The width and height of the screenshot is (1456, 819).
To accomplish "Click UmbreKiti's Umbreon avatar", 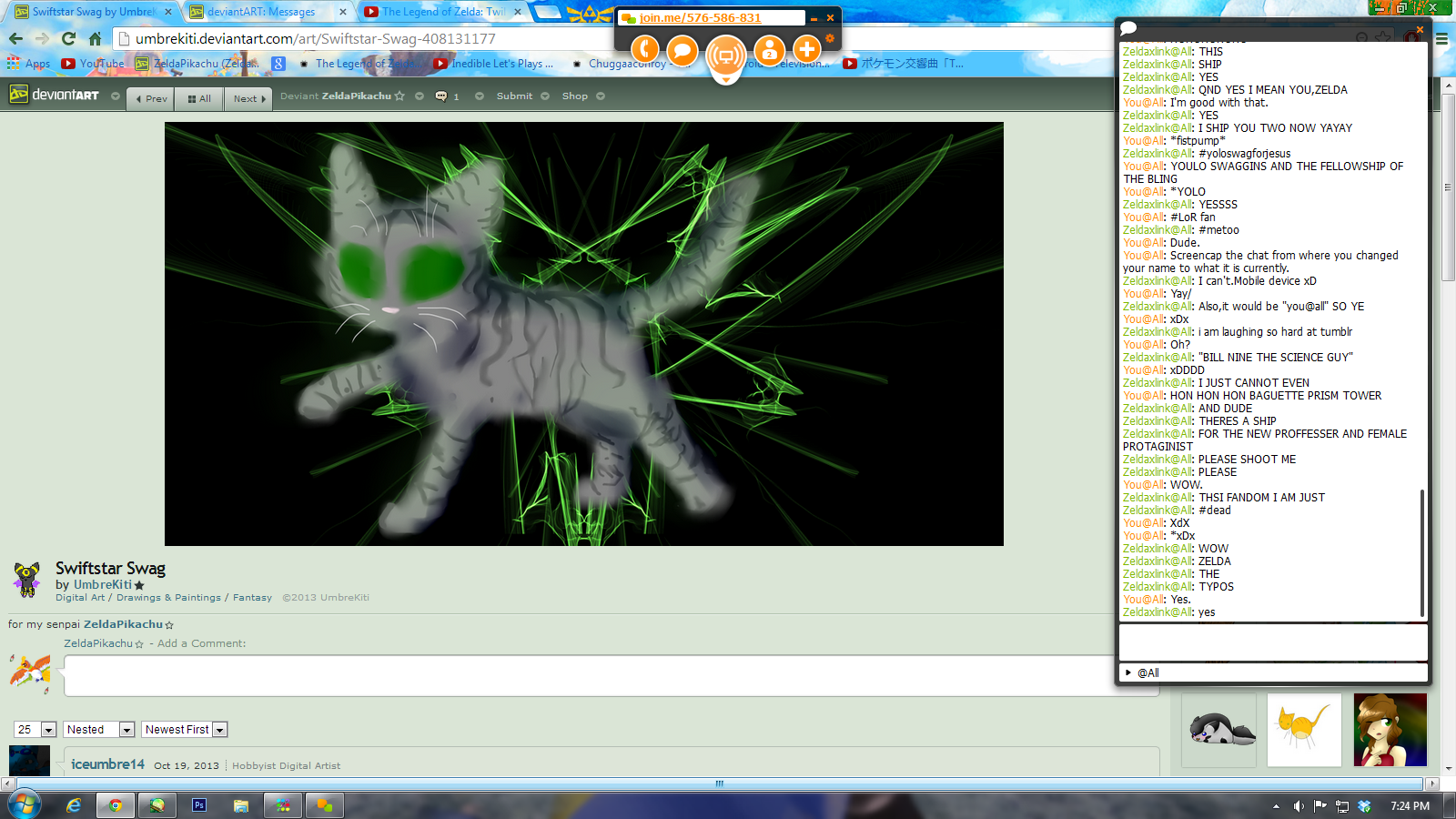I will (x=27, y=579).
